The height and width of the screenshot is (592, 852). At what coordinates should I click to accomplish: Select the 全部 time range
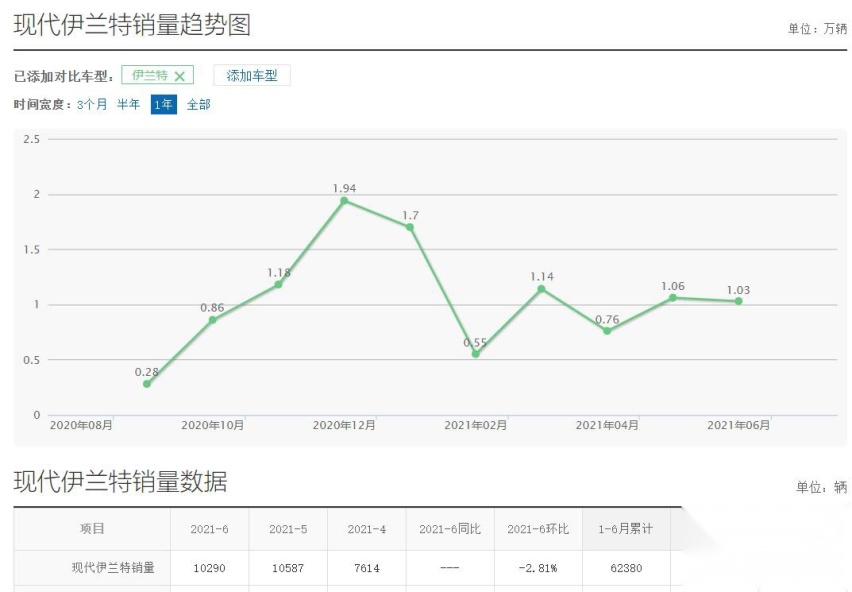(x=198, y=104)
